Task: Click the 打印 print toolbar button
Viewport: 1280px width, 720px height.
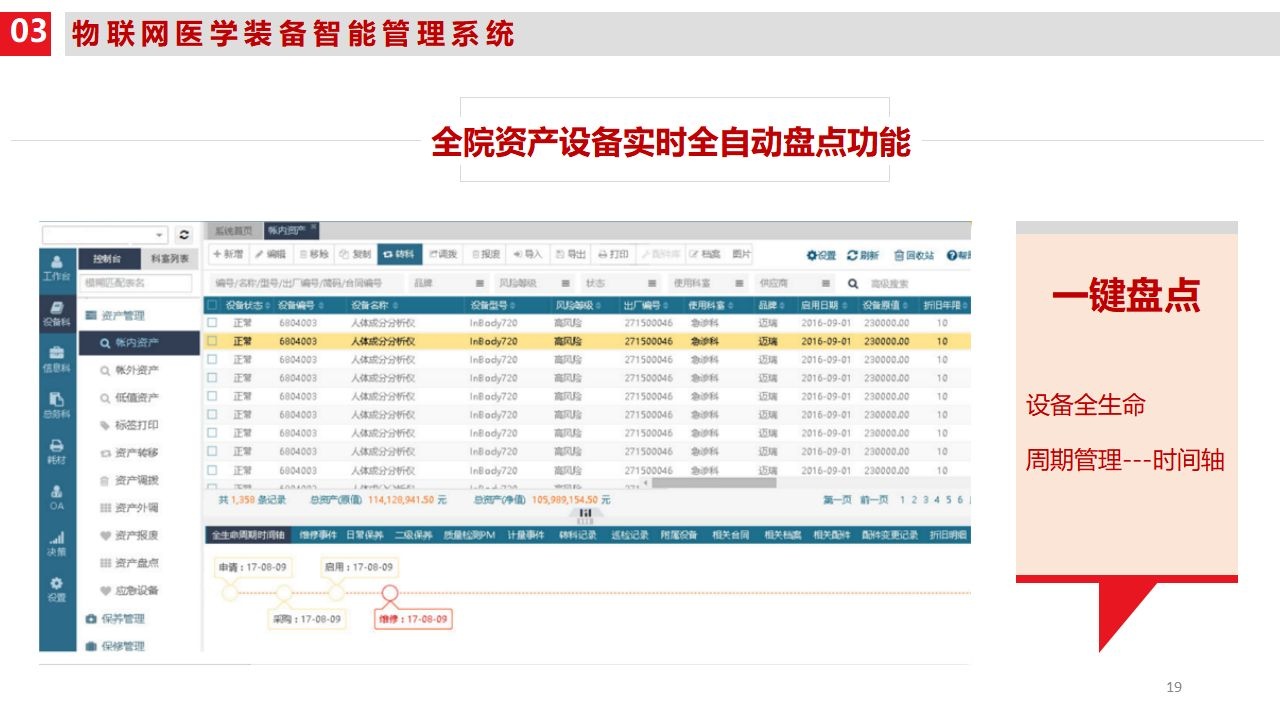Action: click(x=613, y=255)
